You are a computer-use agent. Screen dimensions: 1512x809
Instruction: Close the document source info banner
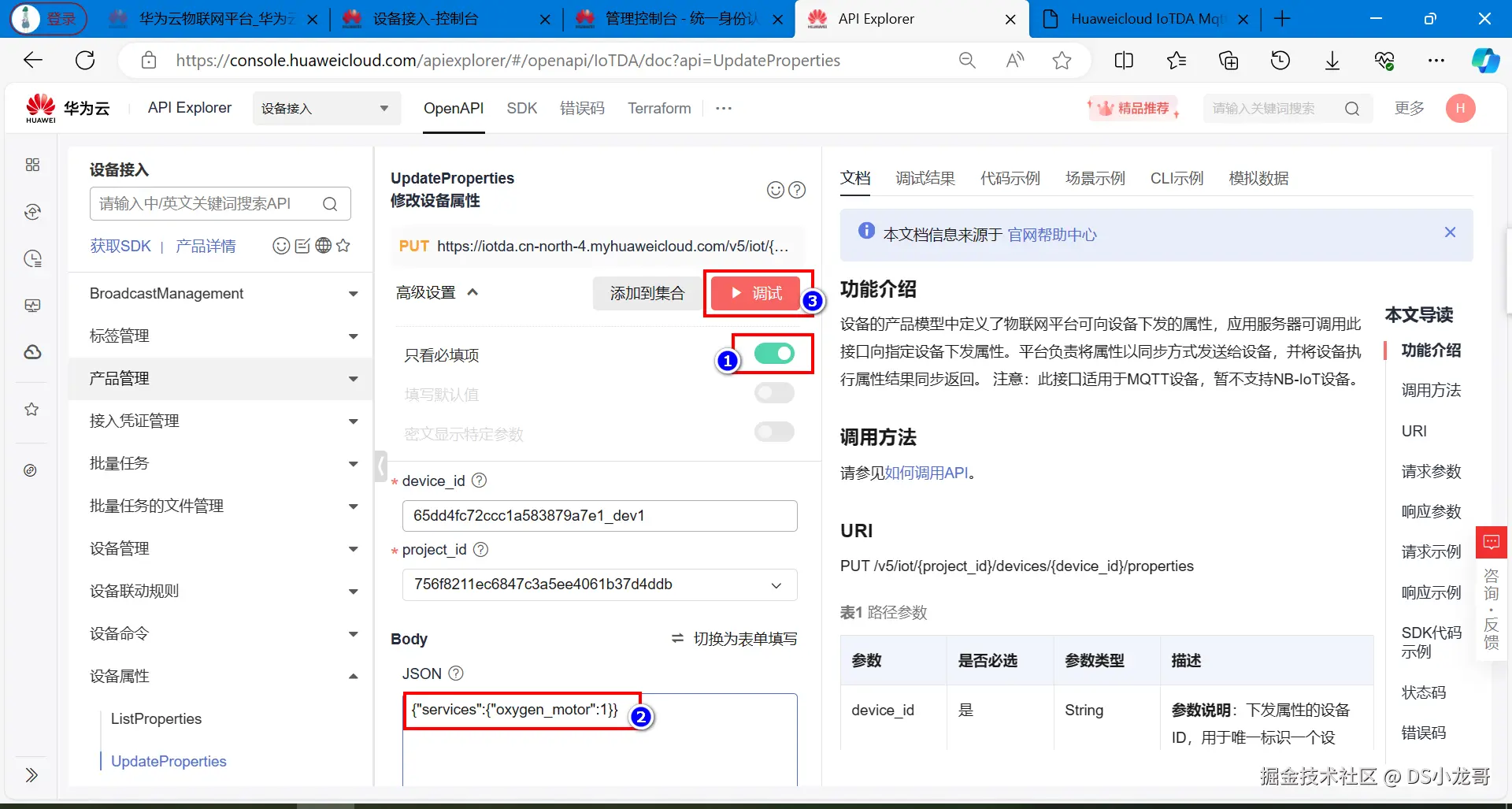1450,232
